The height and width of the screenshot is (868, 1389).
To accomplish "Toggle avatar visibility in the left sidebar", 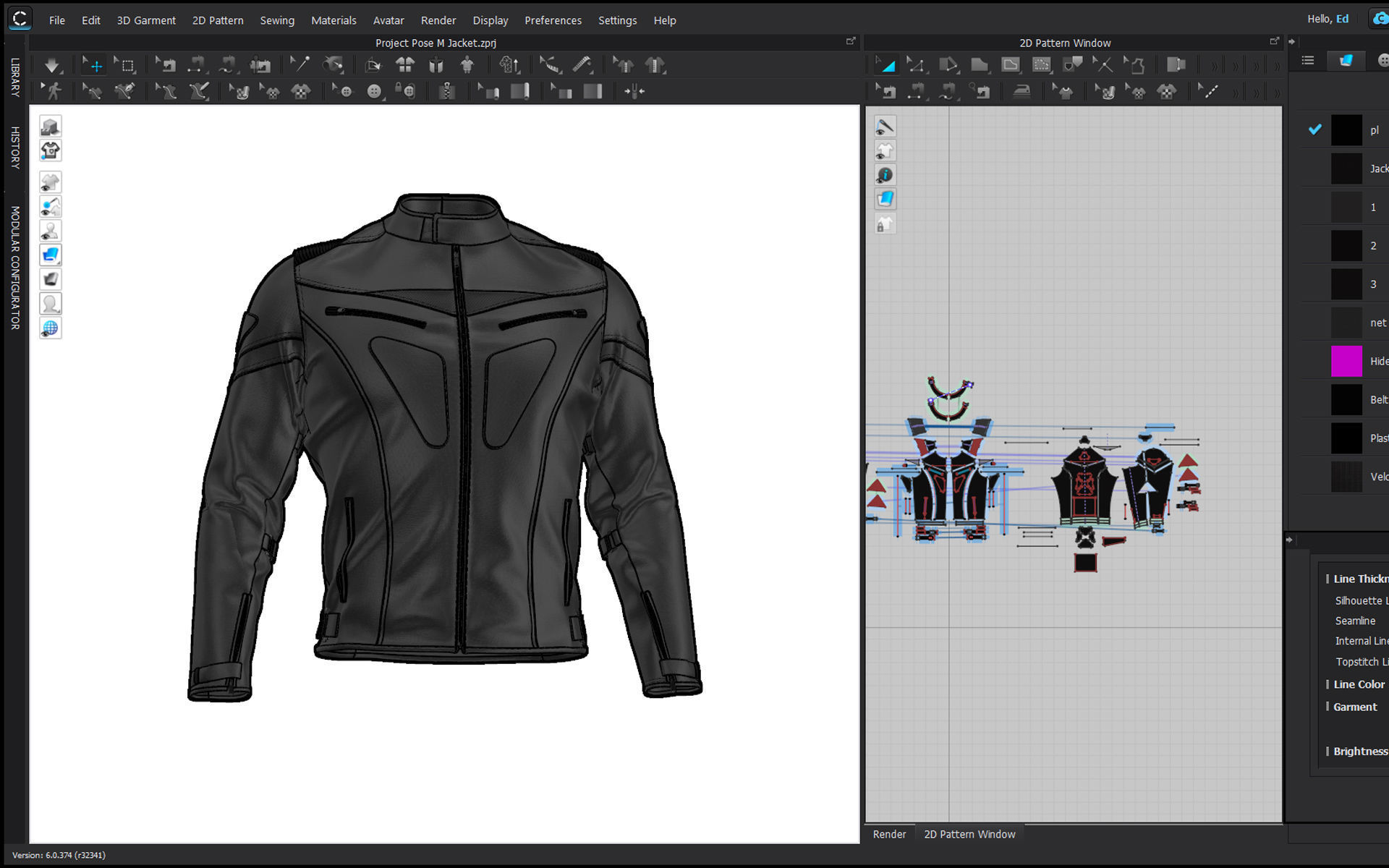I will click(51, 230).
